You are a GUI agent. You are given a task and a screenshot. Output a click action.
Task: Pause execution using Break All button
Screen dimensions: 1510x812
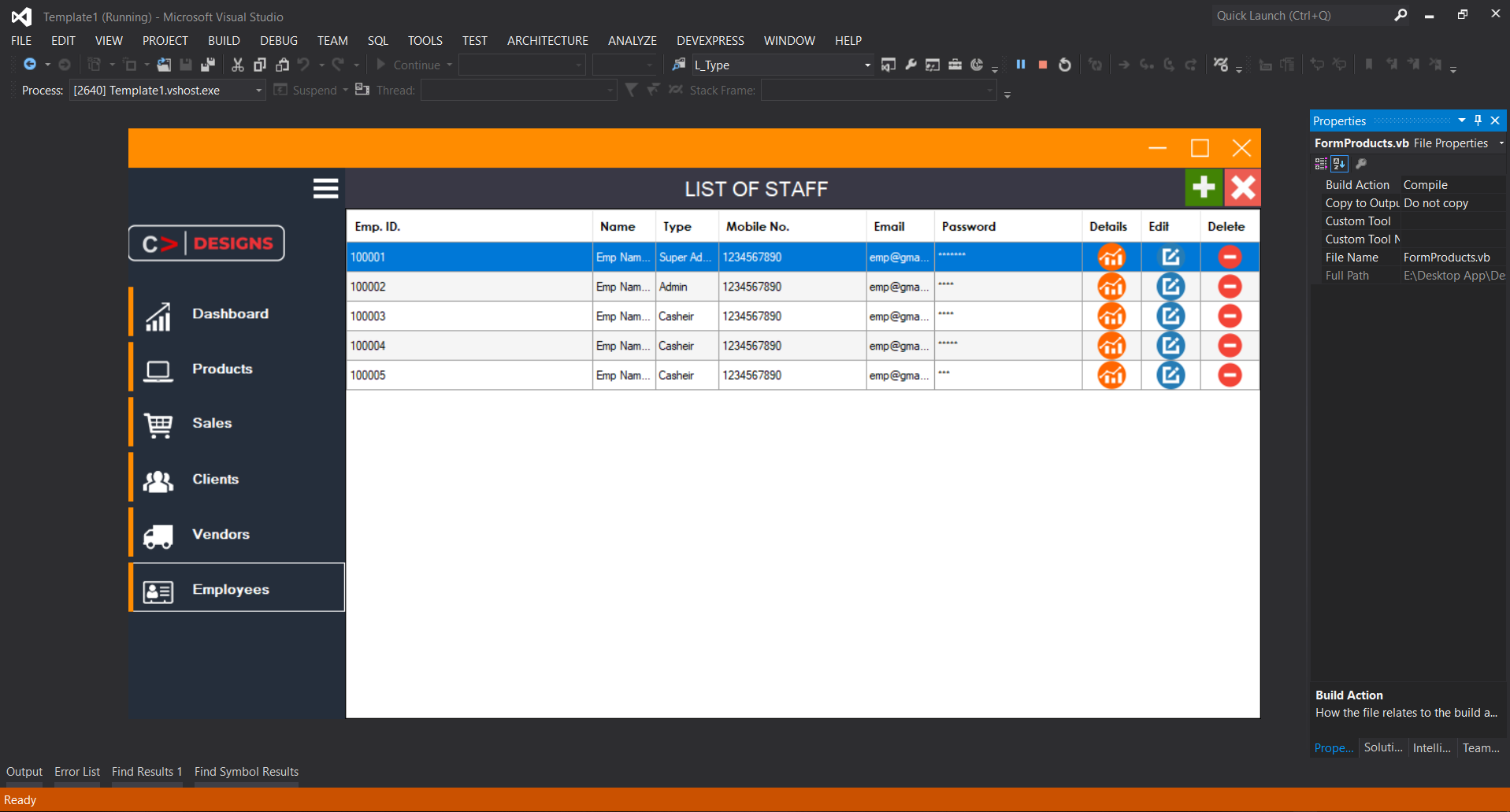pyautogui.click(x=1021, y=65)
